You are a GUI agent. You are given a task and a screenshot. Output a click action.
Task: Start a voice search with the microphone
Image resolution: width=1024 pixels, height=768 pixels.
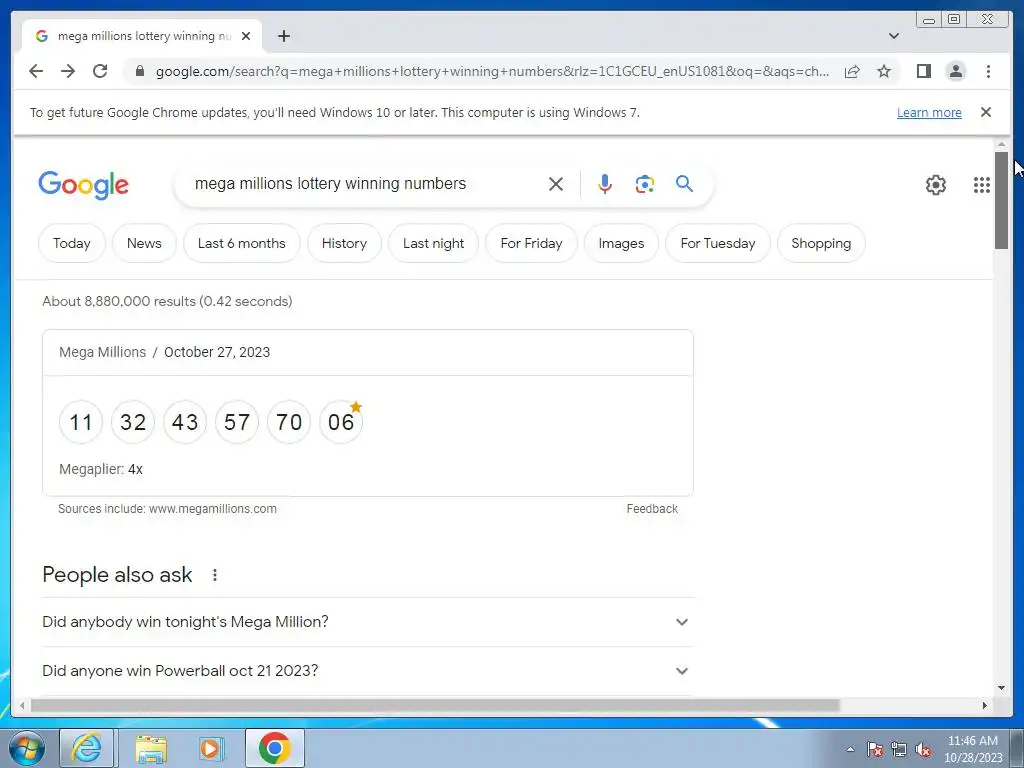(605, 184)
